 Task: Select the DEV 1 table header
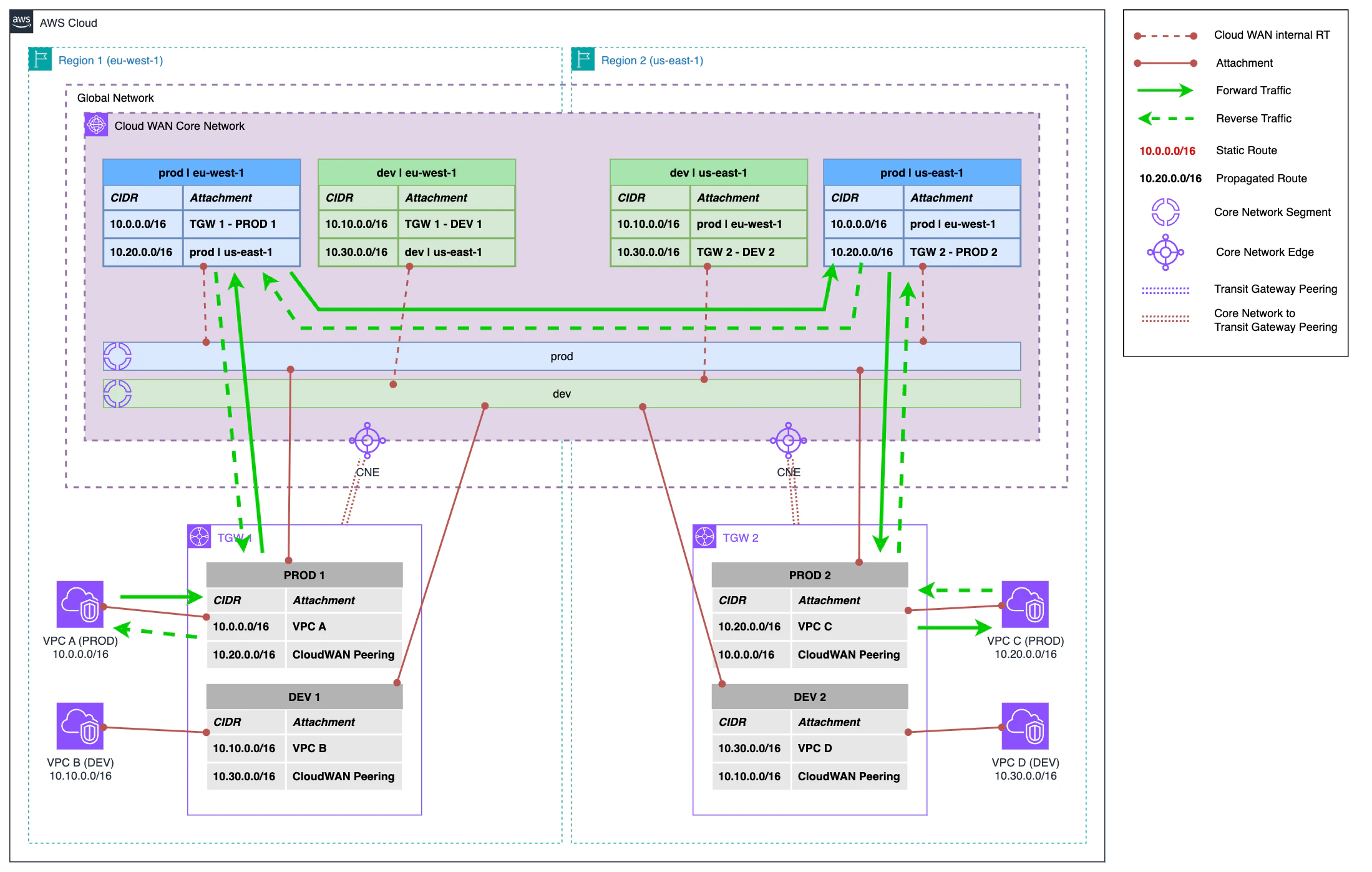303,697
